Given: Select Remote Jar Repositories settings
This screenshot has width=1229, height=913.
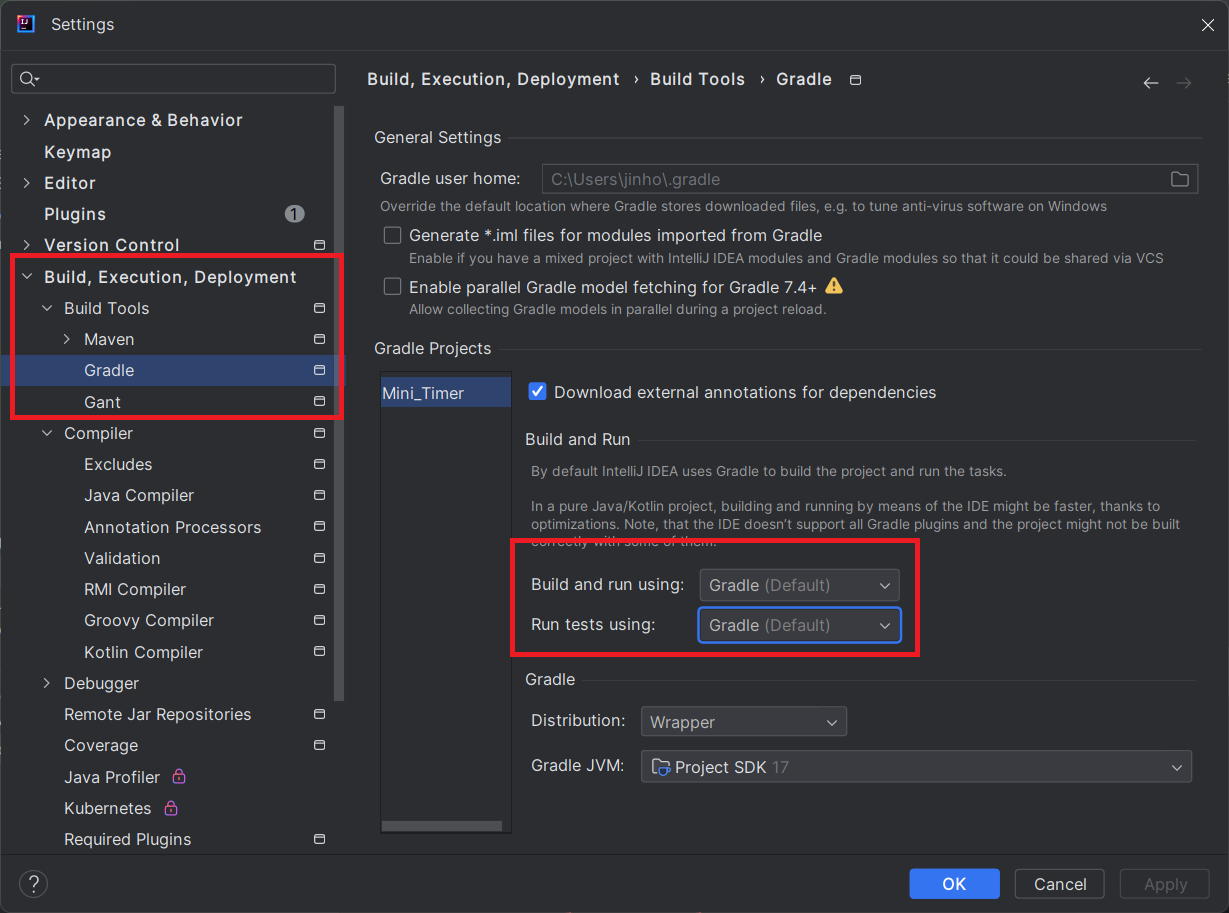Looking at the screenshot, I should [157, 714].
